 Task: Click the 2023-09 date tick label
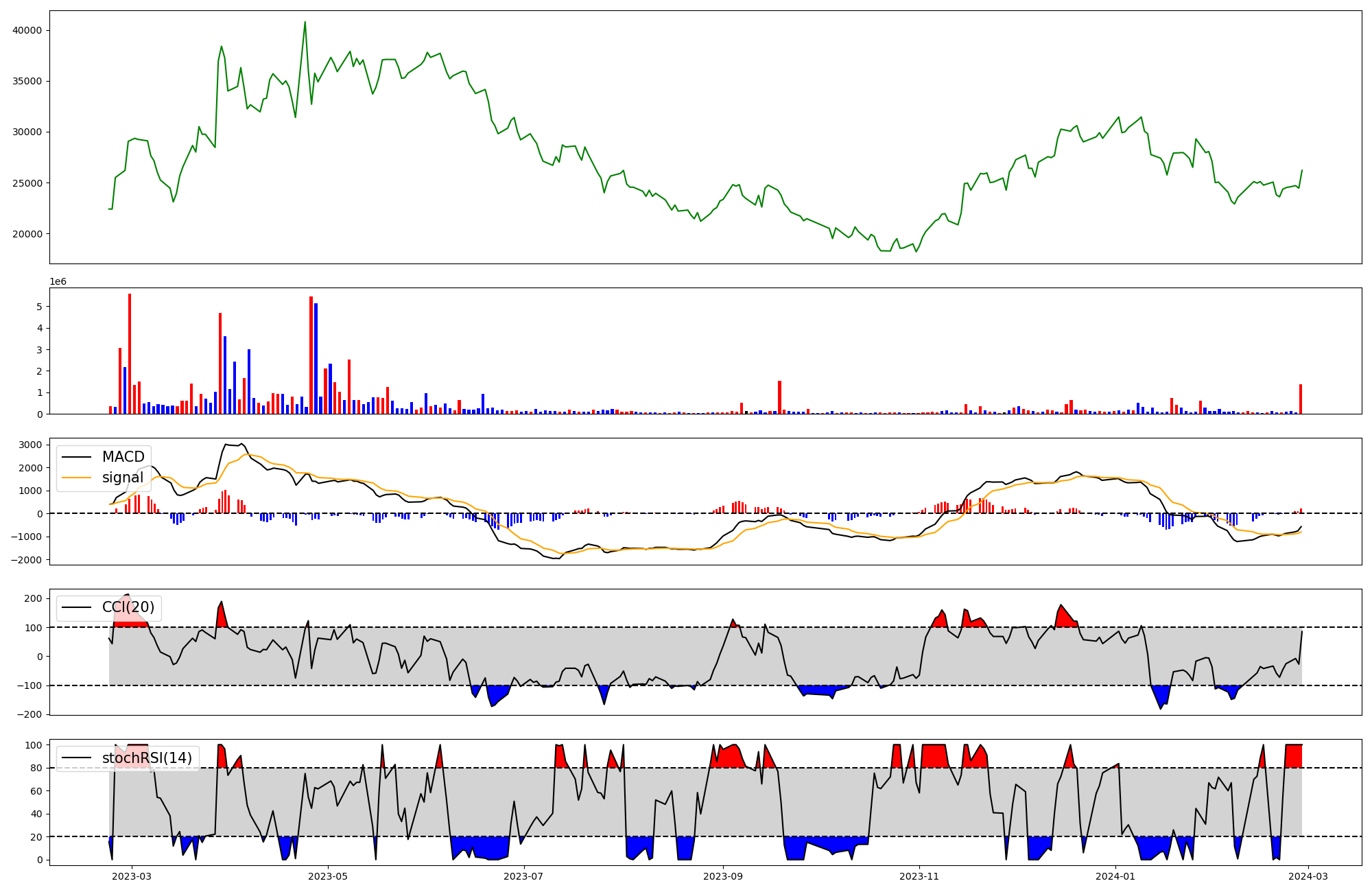[723, 876]
